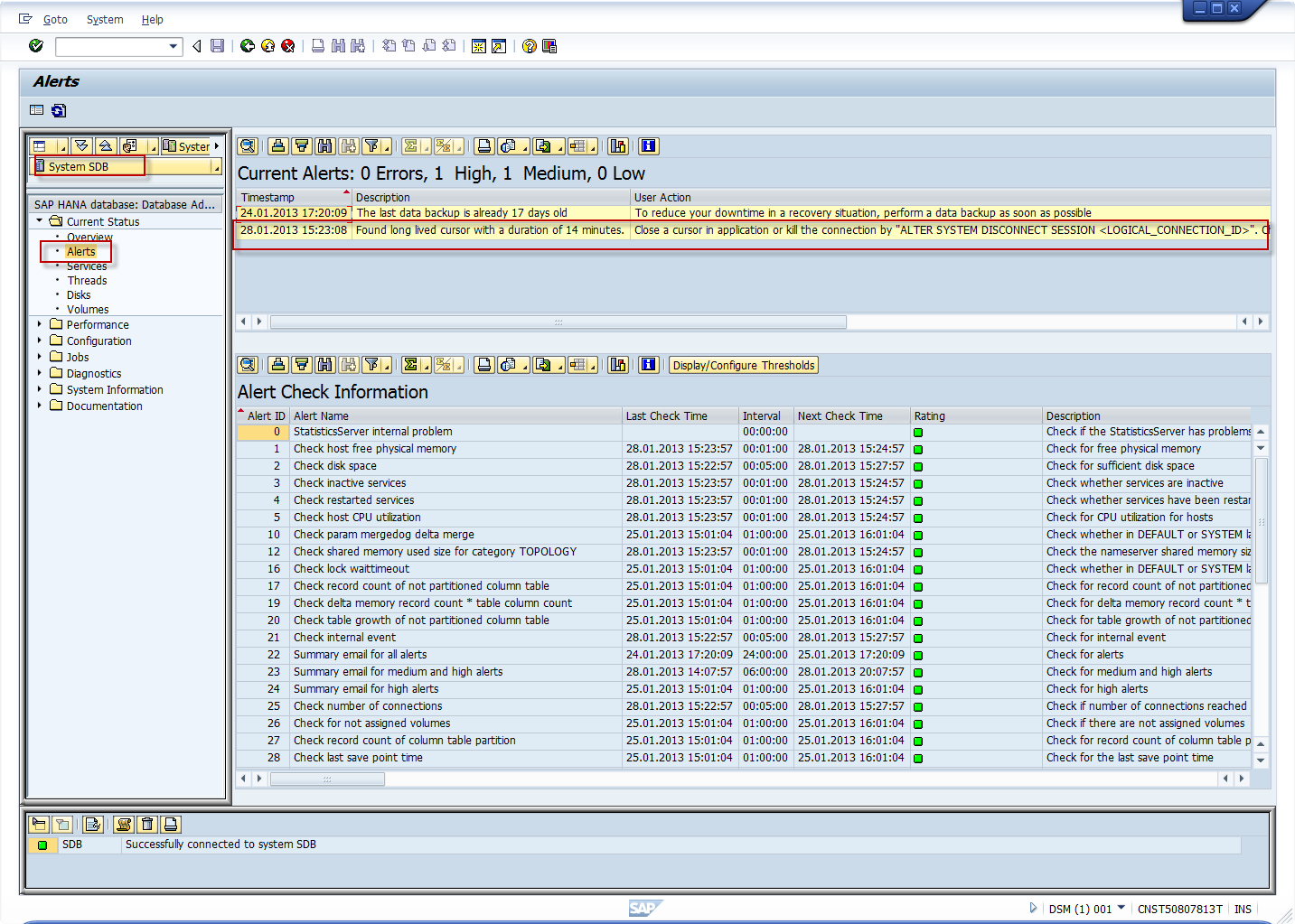Open the Goto menu
This screenshot has width=1295, height=924.
[55, 19]
